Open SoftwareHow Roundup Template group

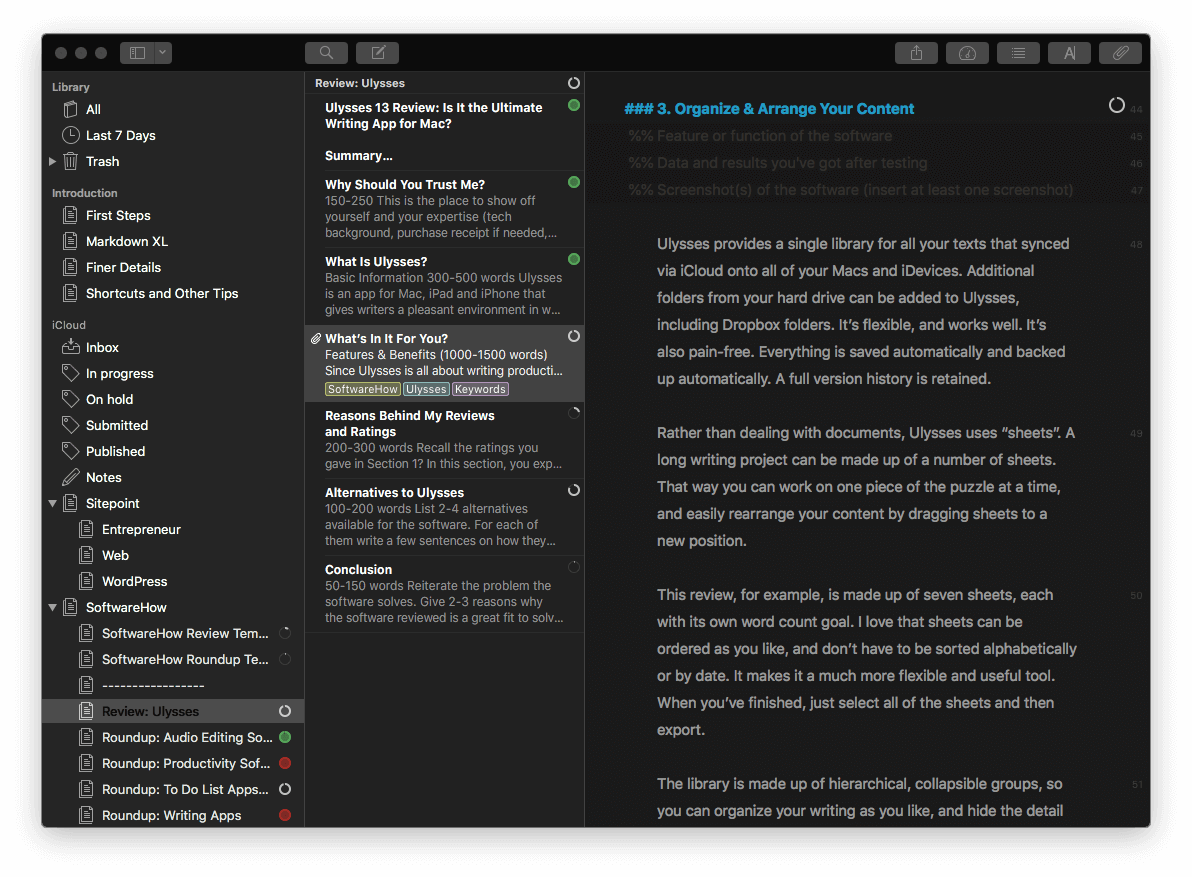pyautogui.click(x=173, y=659)
